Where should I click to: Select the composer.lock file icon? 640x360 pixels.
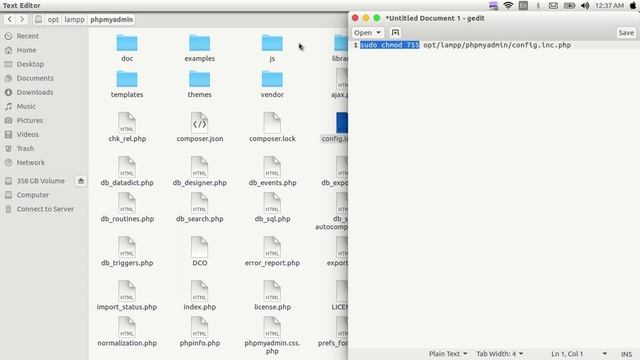(272, 123)
